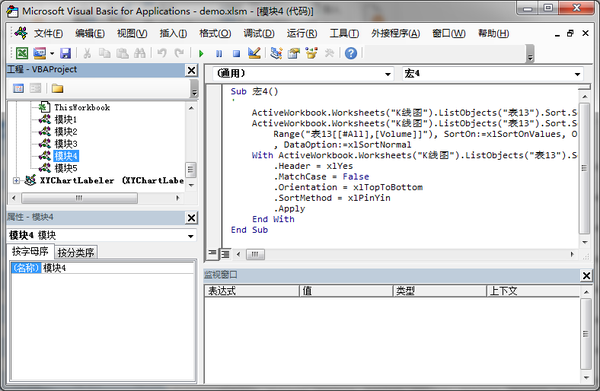
Task: Click the Reset stop square icon
Action: point(236,53)
